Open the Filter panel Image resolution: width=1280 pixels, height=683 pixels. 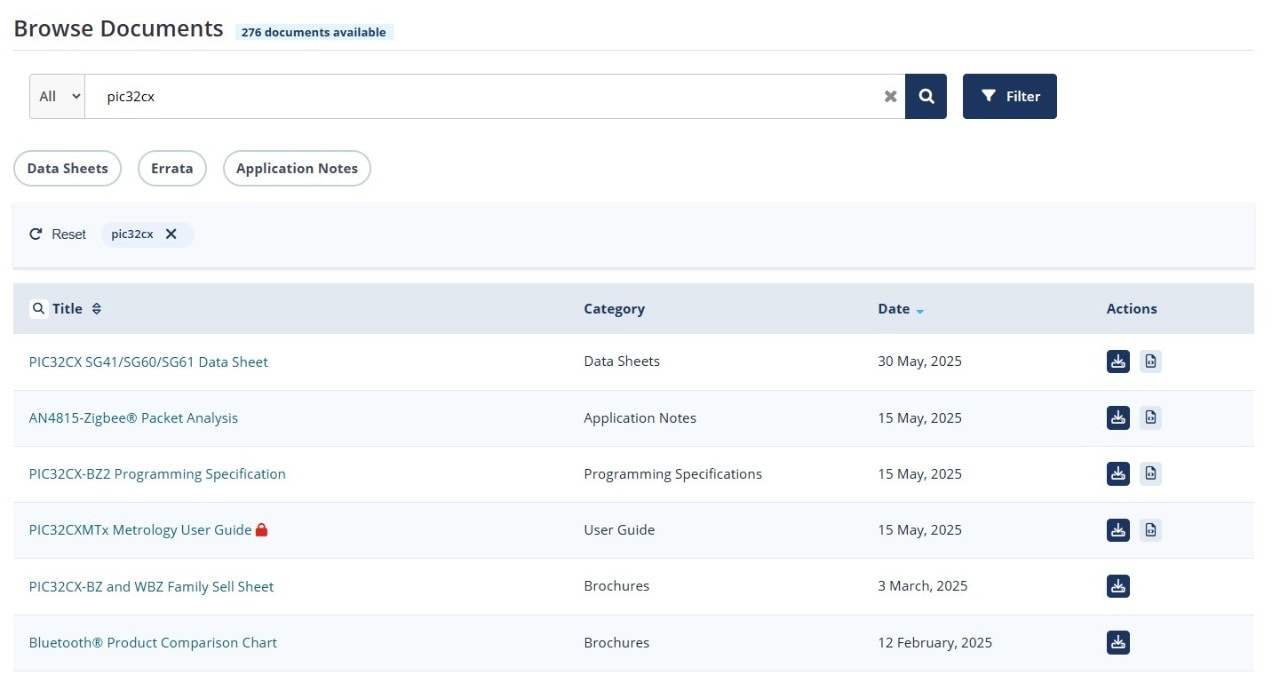(1010, 96)
